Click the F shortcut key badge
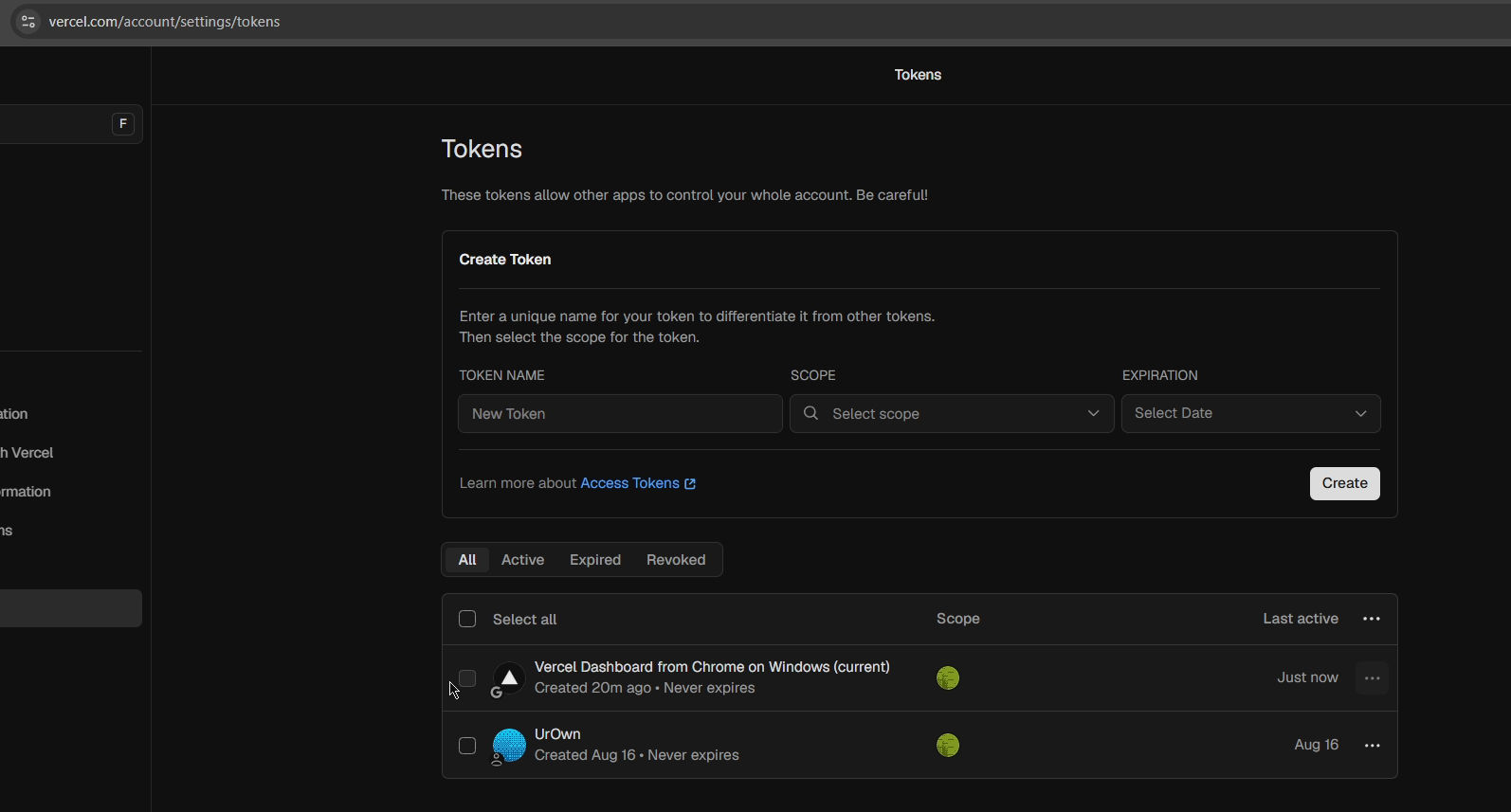The width and height of the screenshot is (1511, 812). [x=123, y=124]
